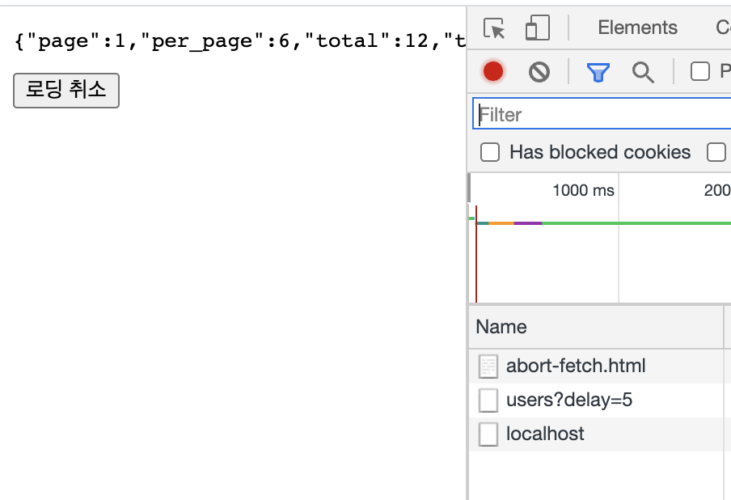Tick the checkbox right of the search icon
731x500 pixels.
[701, 72]
